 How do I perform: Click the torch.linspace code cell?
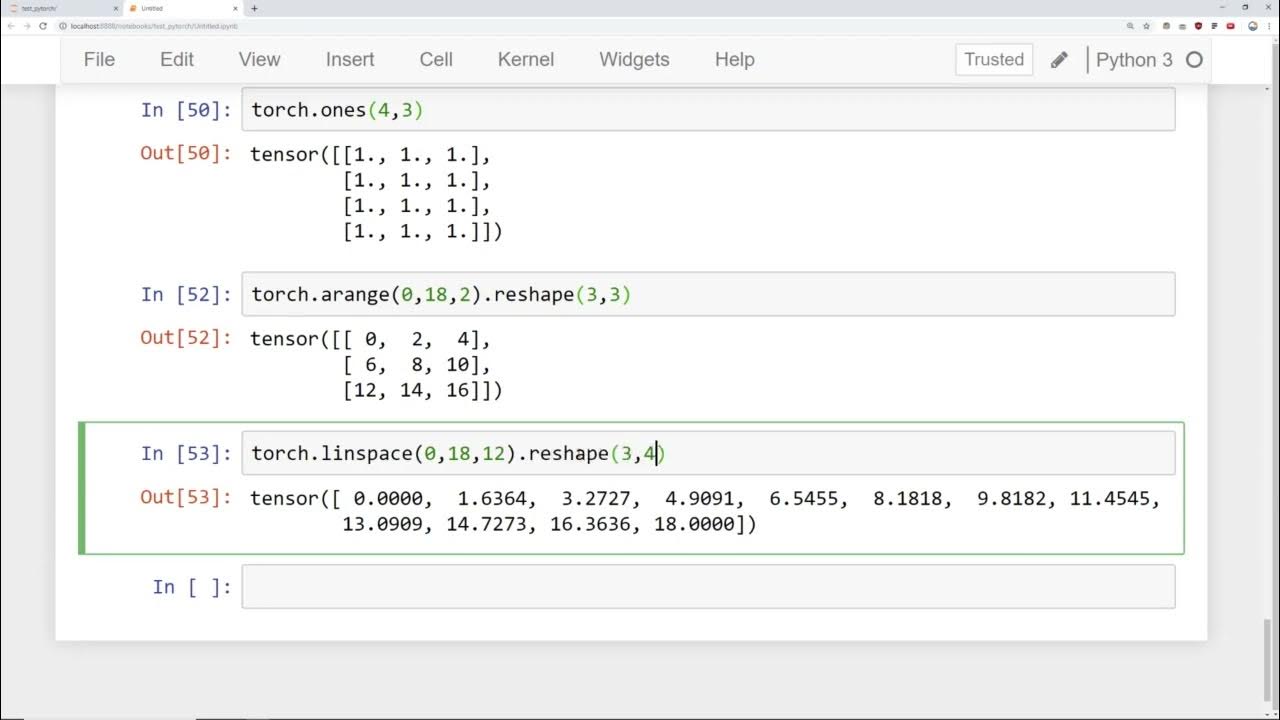708,454
